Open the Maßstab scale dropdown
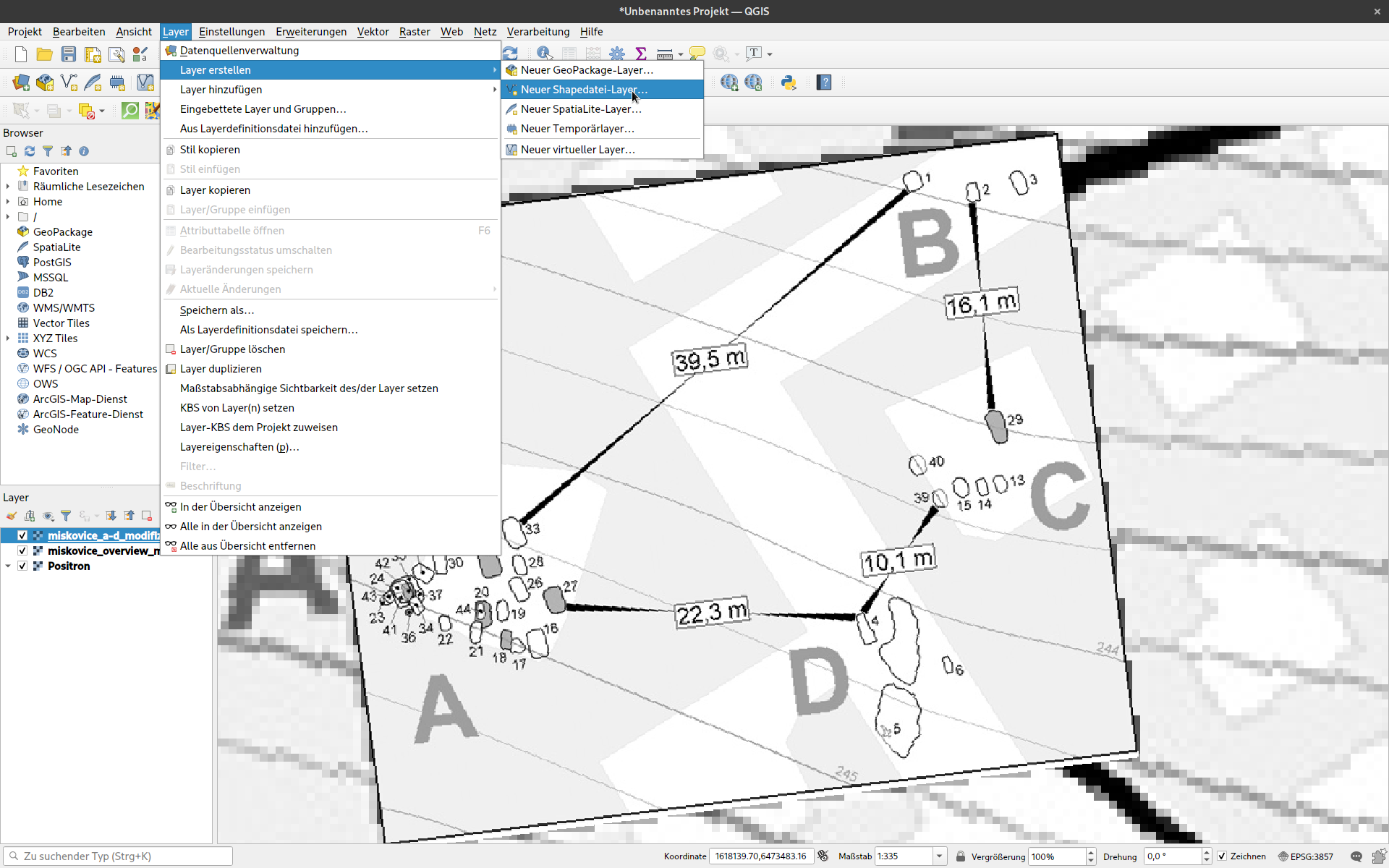This screenshot has height=868, width=1389. pyautogui.click(x=939, y=856)
